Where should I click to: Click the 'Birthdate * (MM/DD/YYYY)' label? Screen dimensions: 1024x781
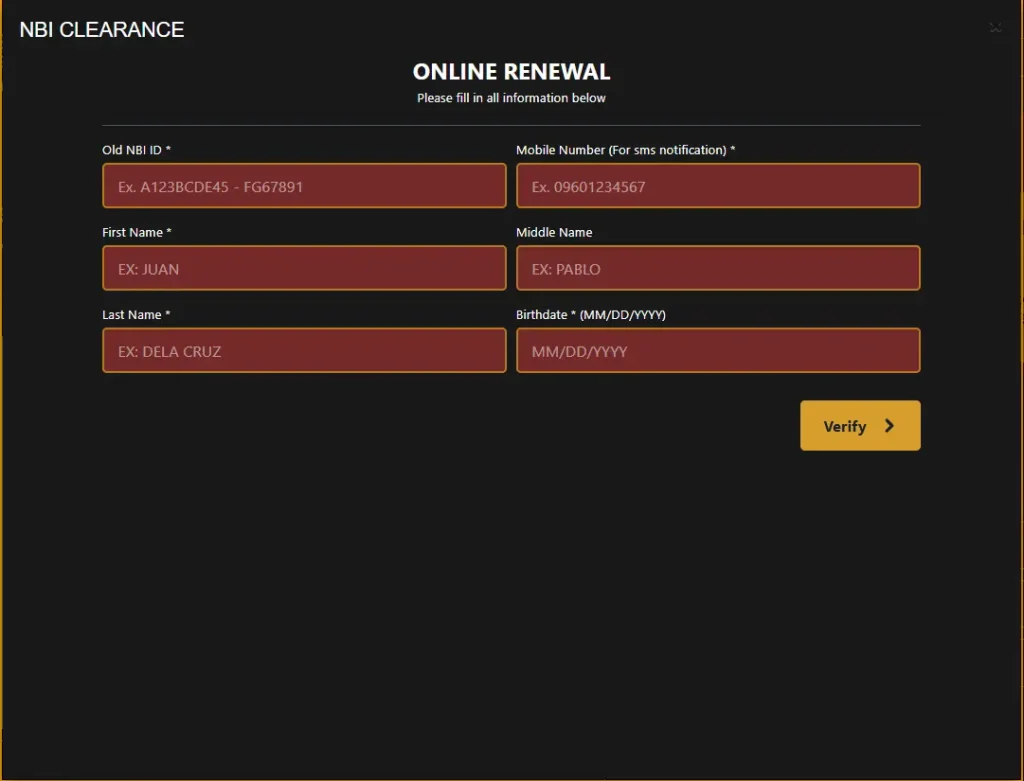pyautogui.click(x=591, y=314)
